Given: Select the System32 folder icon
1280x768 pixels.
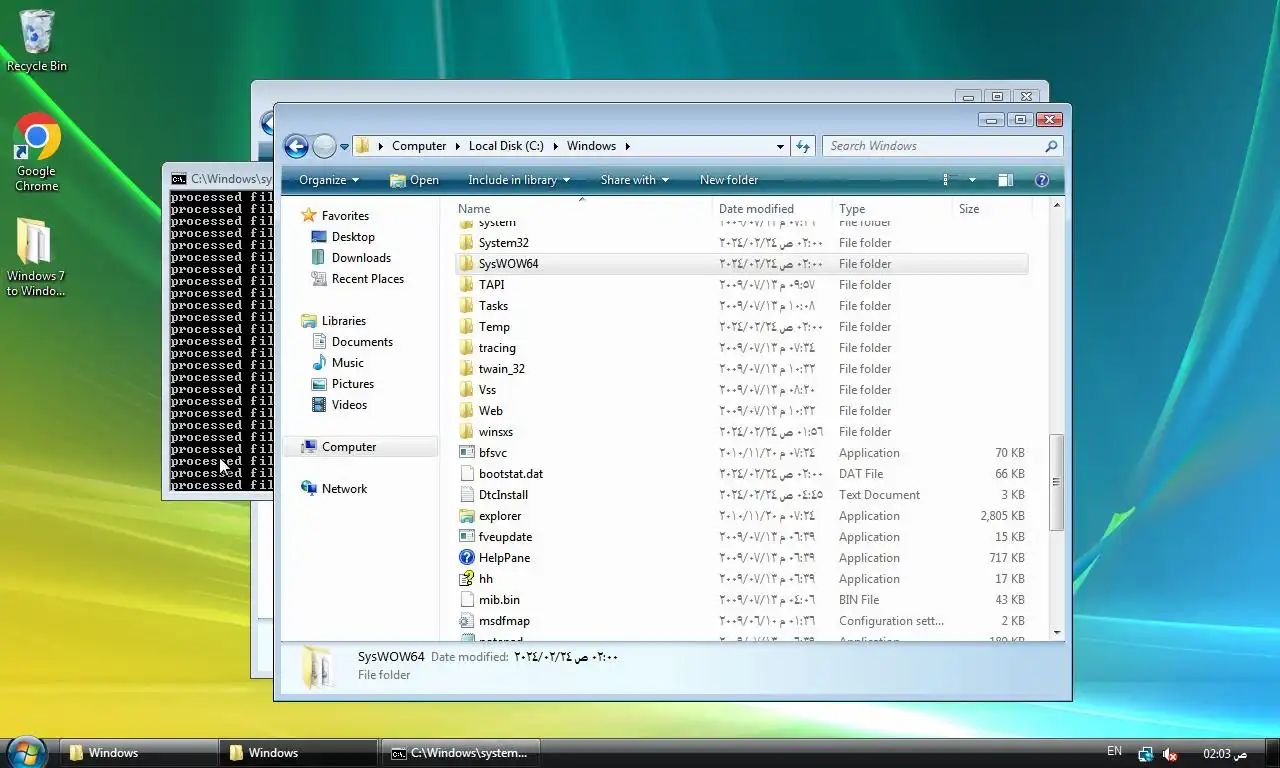Looking at the screenshot, I should [466, 243].
